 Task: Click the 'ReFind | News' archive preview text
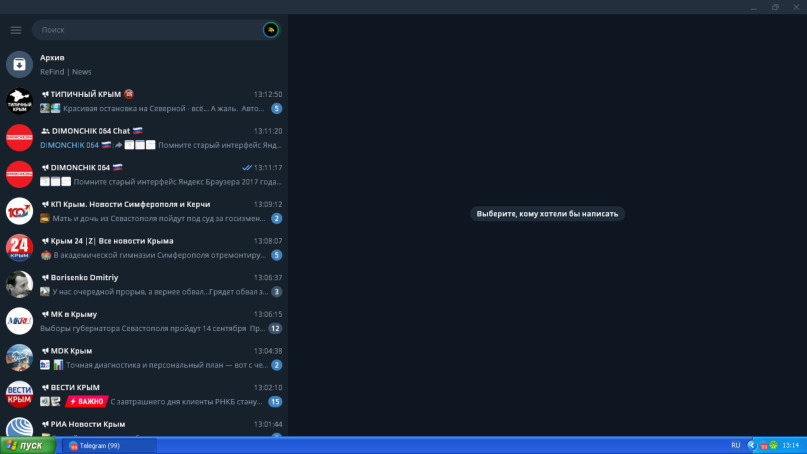66,72
